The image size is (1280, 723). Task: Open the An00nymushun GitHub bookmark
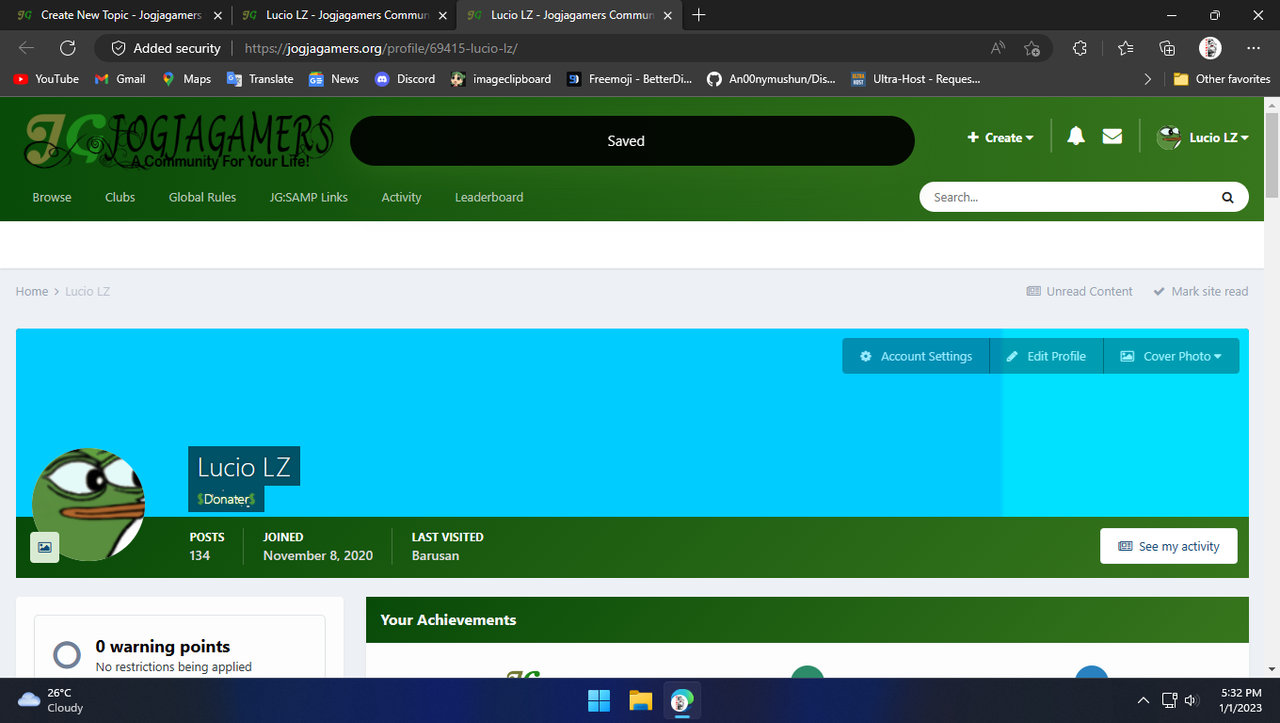[771, 79]
